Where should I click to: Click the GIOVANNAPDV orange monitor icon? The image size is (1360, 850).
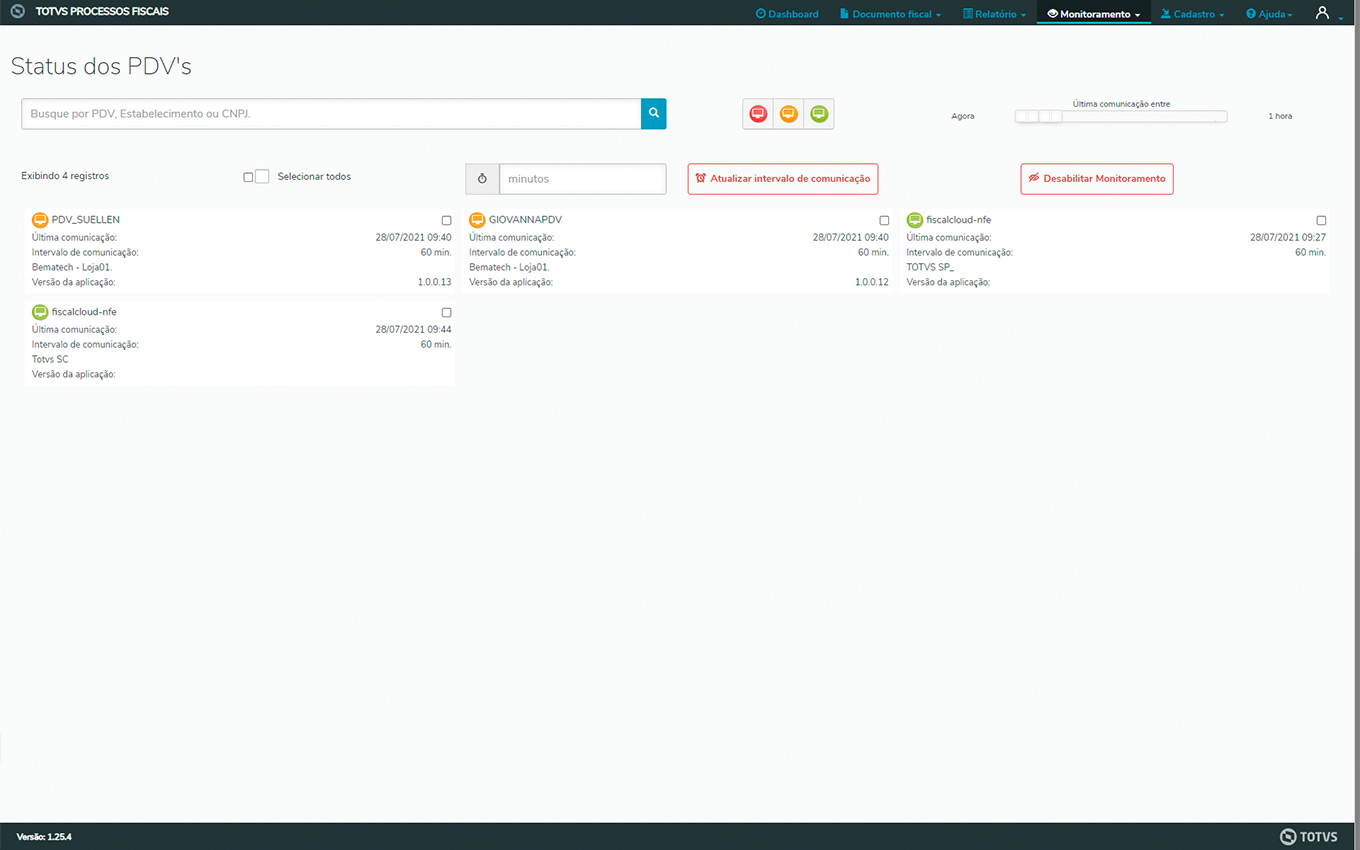click(x=477, y=220)
